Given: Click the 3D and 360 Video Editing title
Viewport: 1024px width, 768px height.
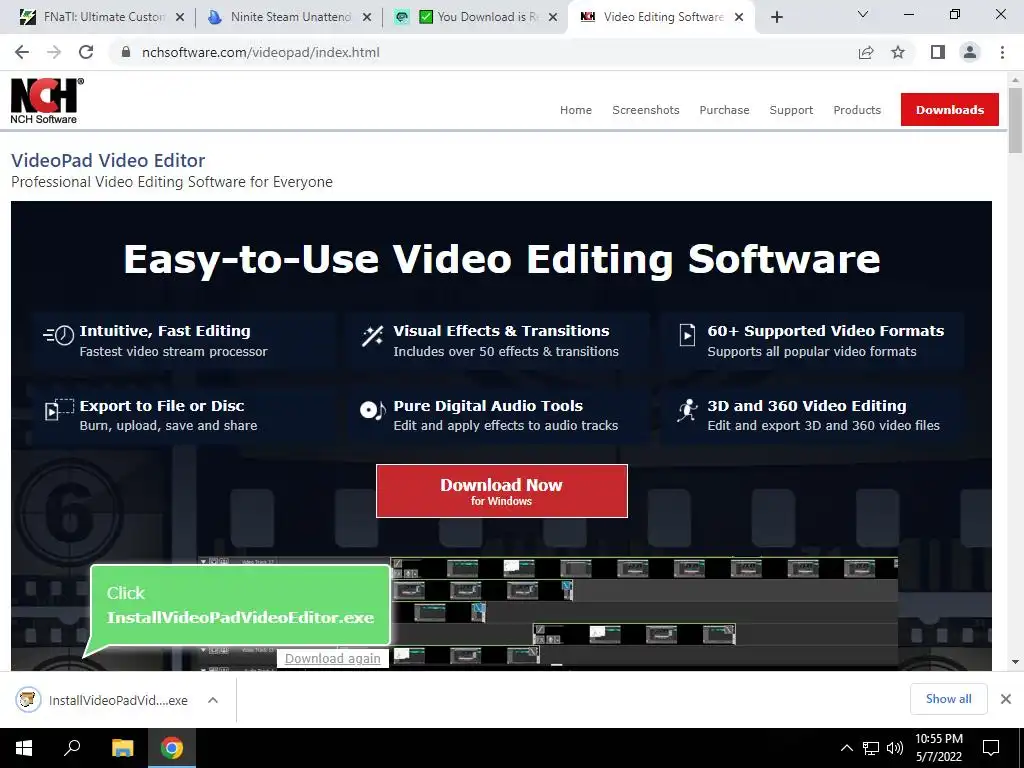Looking at the screenshot, I should pos(807,406).
